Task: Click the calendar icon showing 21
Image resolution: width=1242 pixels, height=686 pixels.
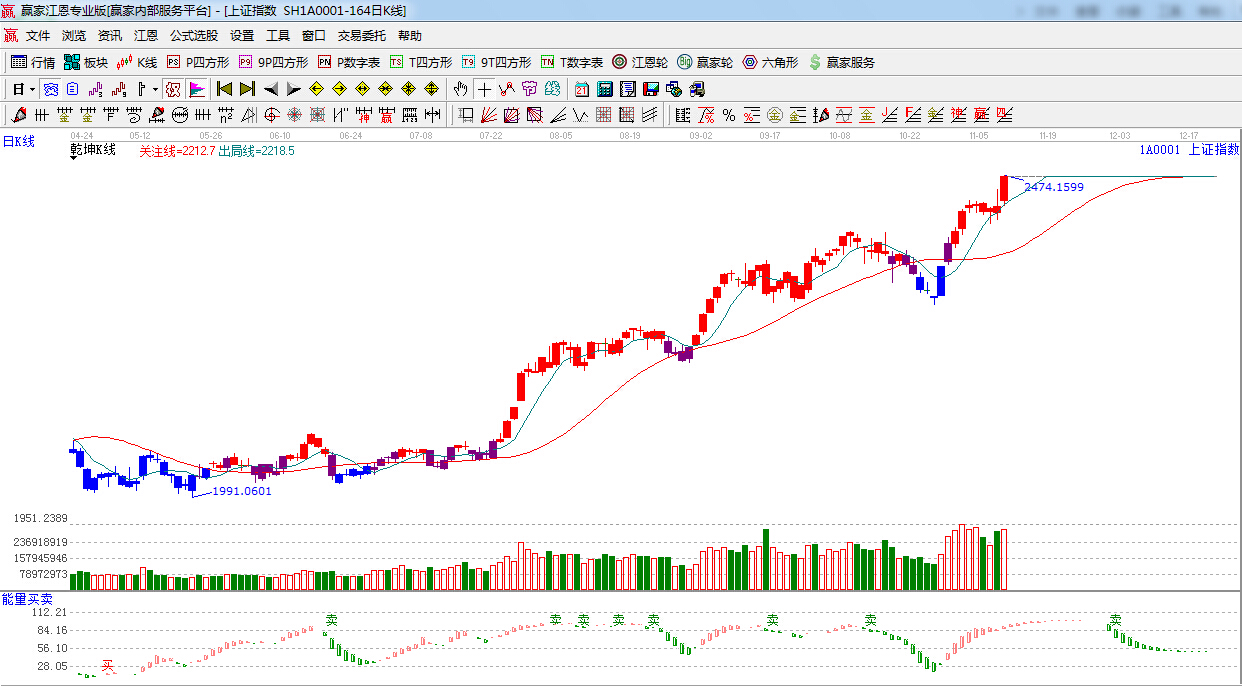Action: [x=581, y=89]
